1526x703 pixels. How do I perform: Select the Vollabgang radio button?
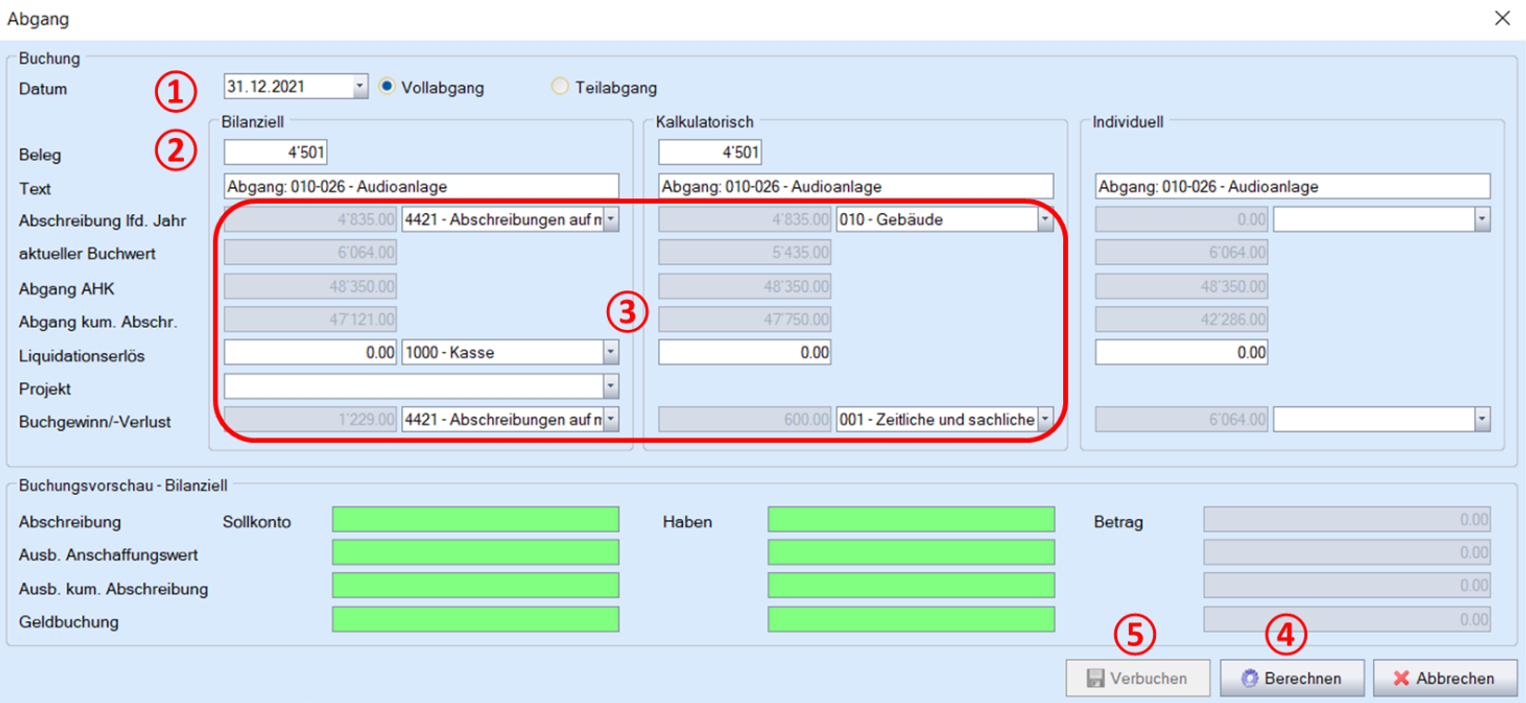click(388, 87)
